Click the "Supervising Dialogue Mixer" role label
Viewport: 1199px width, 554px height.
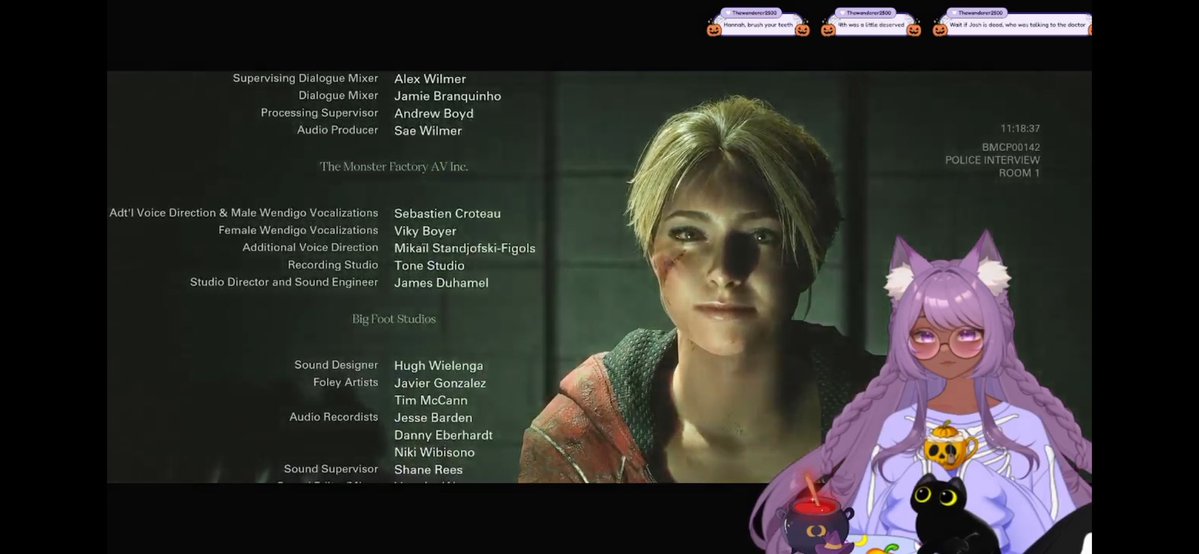pos(305,78)
